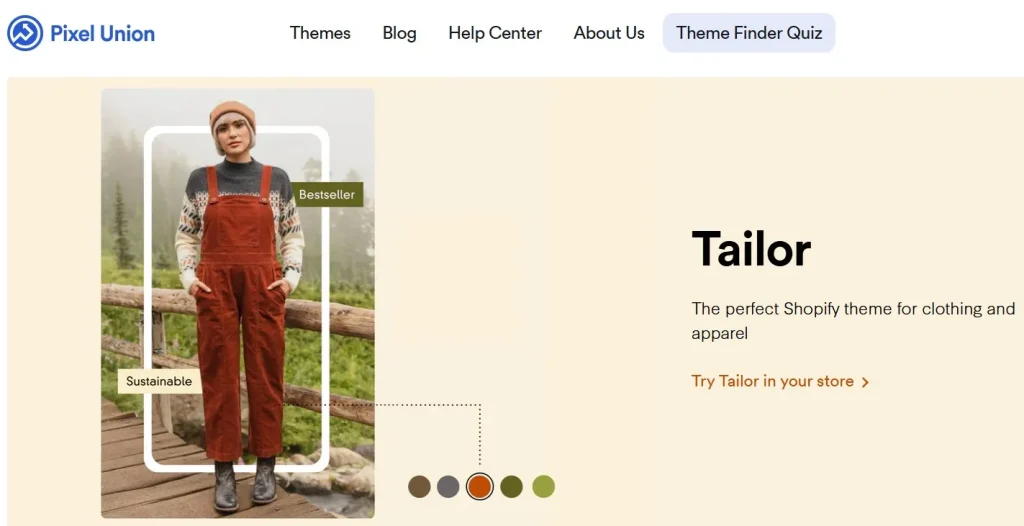Open the Themes menu item
This screenshot has width=1024, height=526.
pyautogui.click(x=320, y=33)
